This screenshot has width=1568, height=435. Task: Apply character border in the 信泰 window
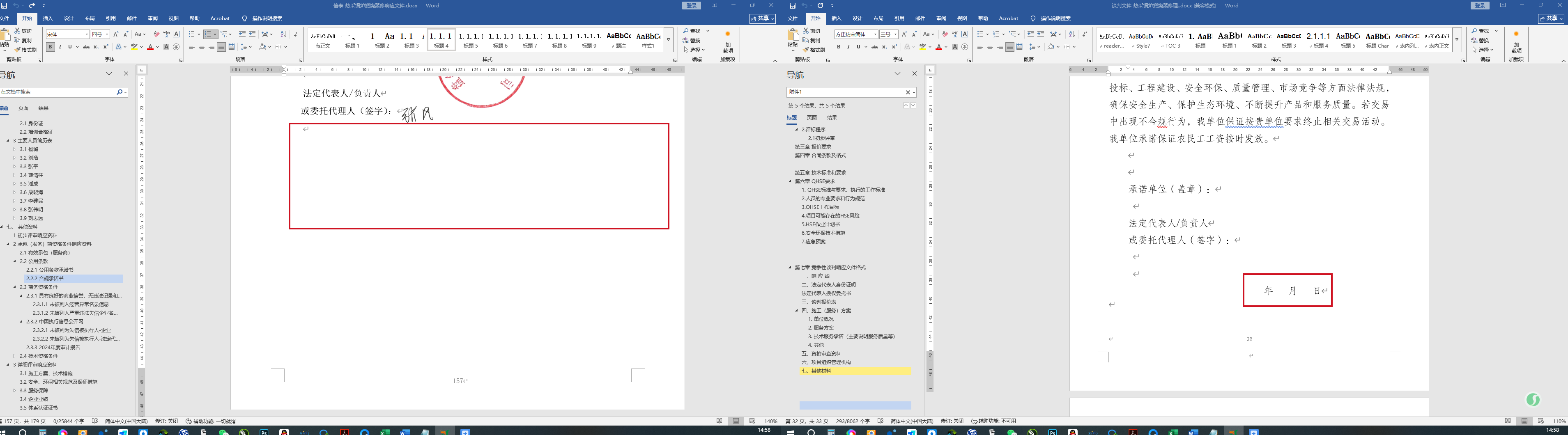[x=176, y=34]
